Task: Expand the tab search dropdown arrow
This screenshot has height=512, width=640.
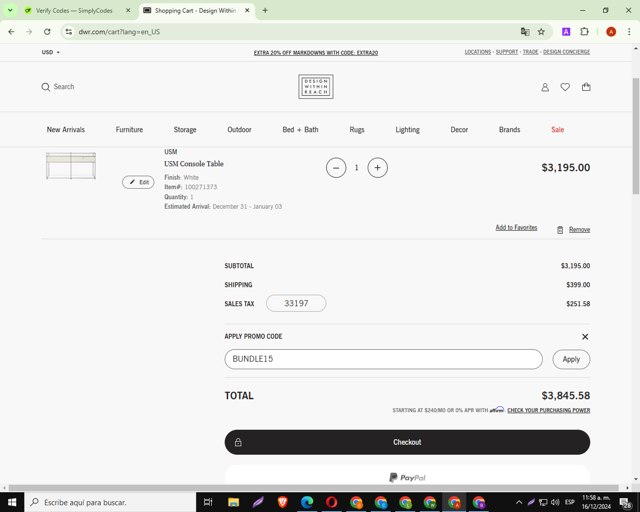Action: pyautogui.click(x=10, y=11)
